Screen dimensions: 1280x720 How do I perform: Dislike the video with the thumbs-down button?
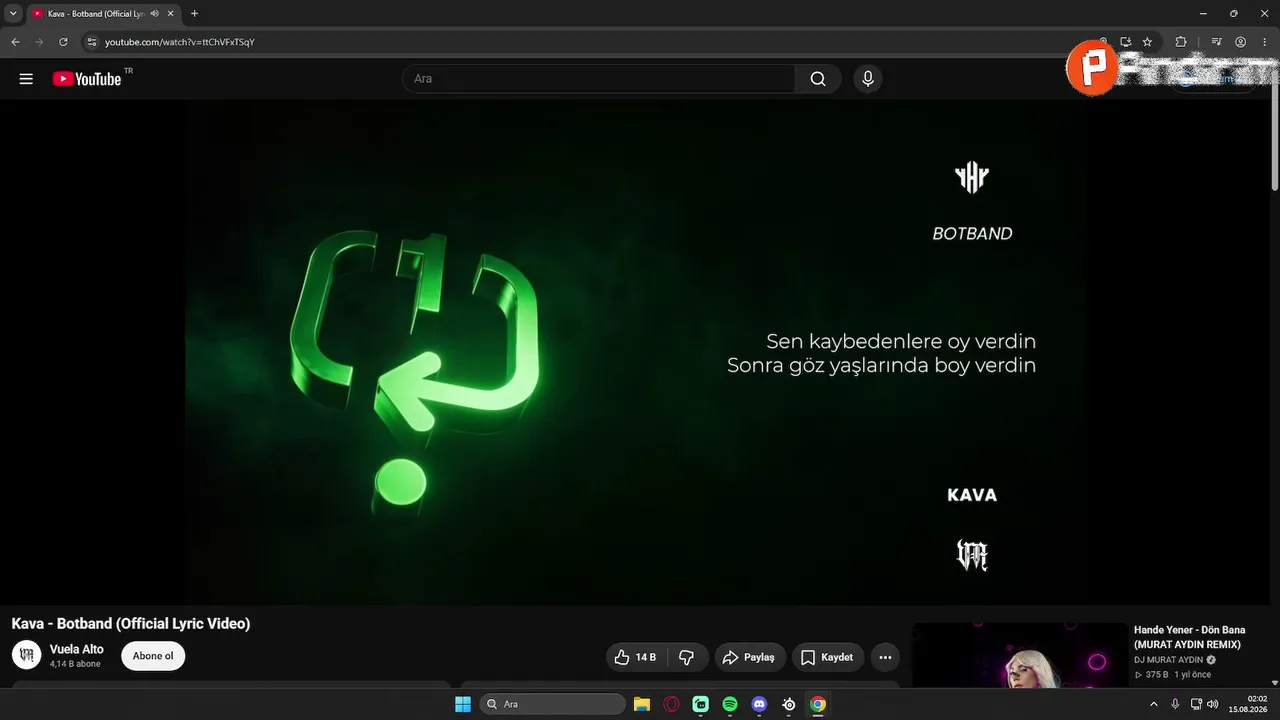pyautogui.click(x=687, y=657)
